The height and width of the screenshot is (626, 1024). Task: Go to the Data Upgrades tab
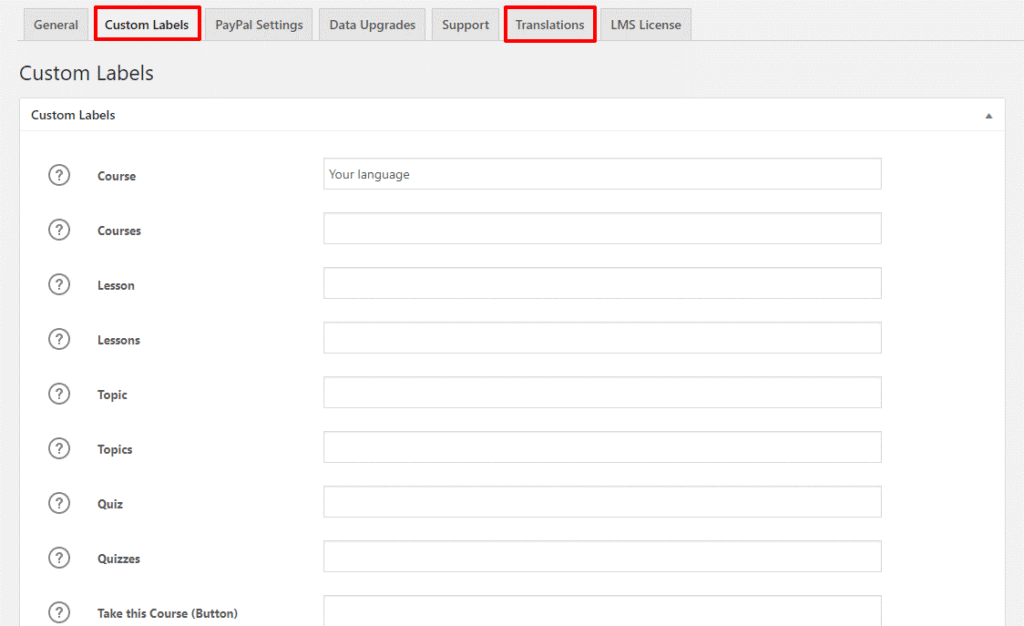(x=372, y=25)
